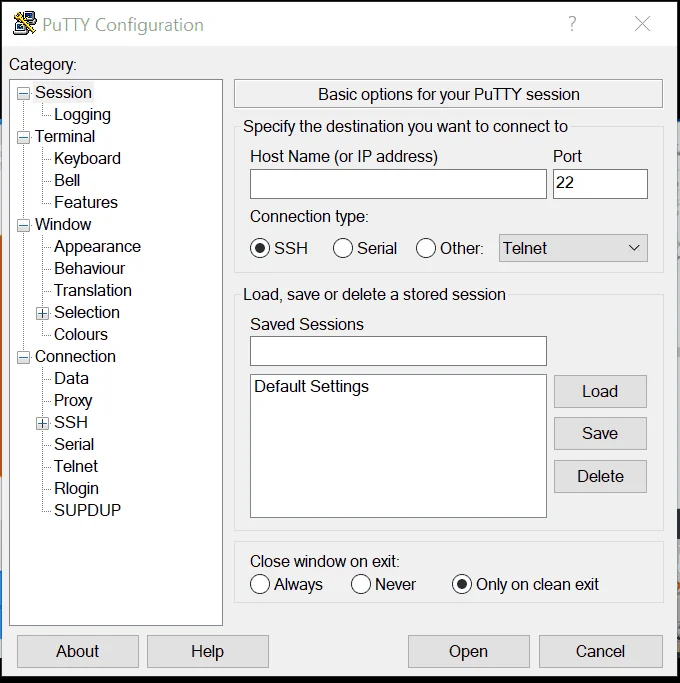Click the question mark help button in title bar
The height and width of the screenshot is (683, 680).
pyautogui.click(x=572, y=24)
